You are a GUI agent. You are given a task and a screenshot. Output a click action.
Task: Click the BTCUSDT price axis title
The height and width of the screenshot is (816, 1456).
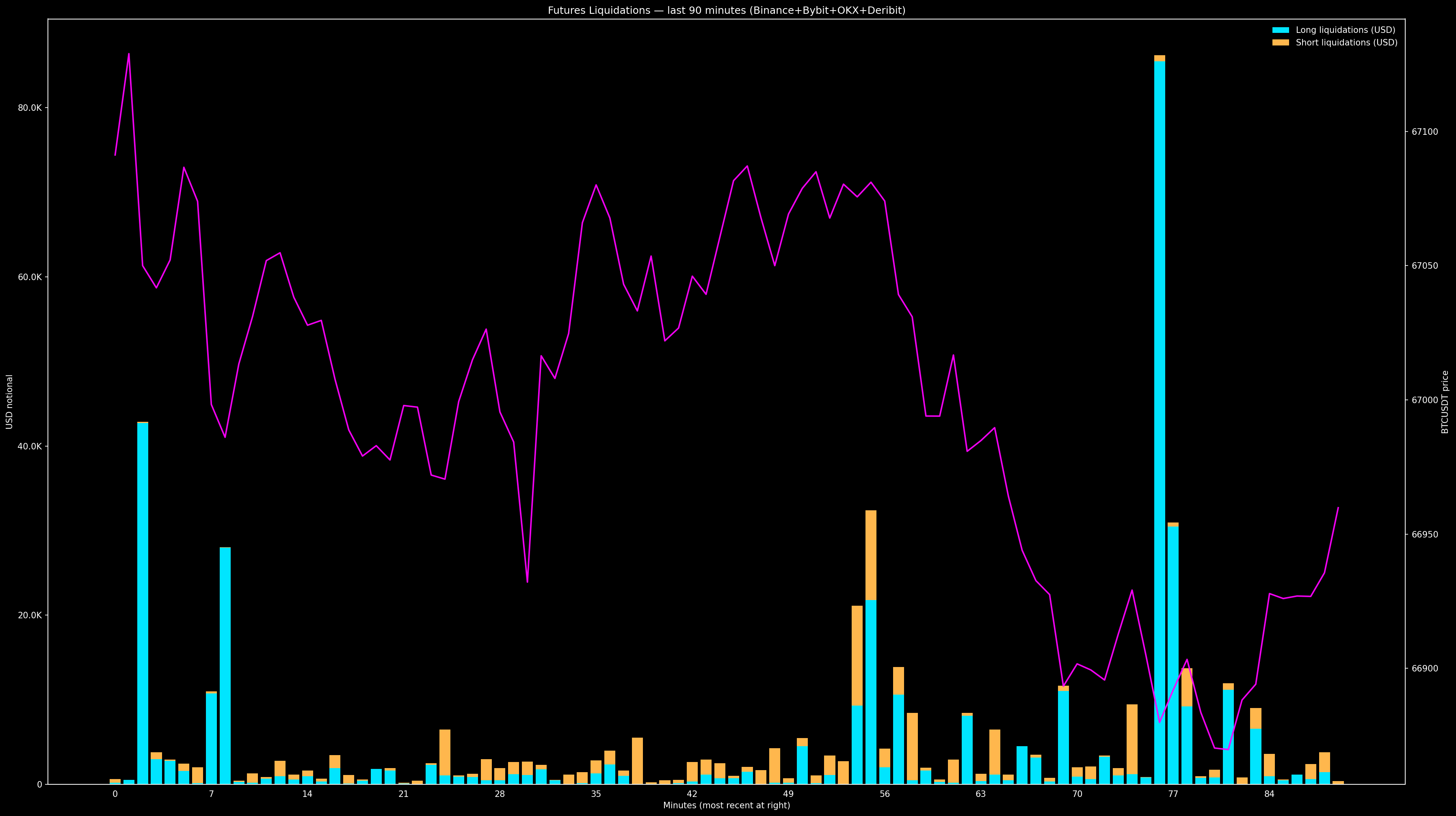tap(1445, 402)
